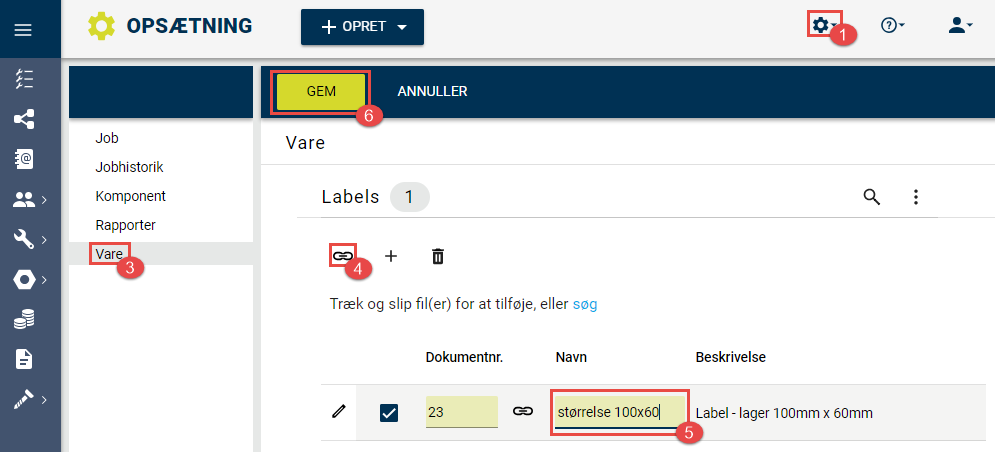This screenshot has height=452, width=995.
Task: Click the Navn field størrelse 100x60
Action: tap(619, 413)
